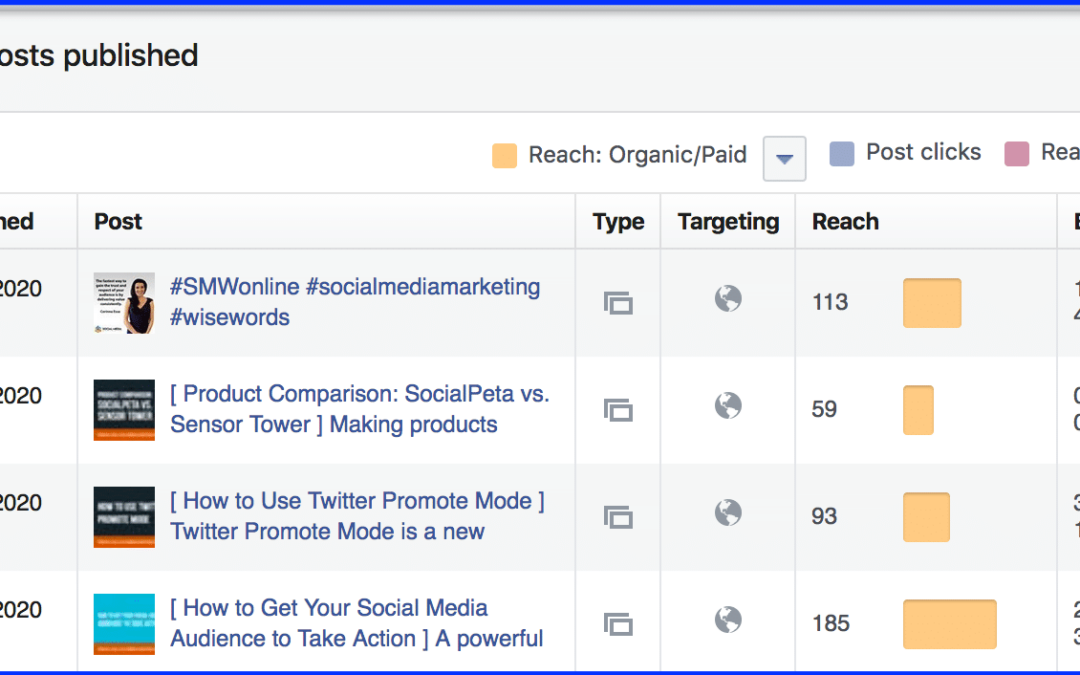The image size is (1080, 675).
Task: Click the orange reach bar beside 185
Action: click(950, 624)
